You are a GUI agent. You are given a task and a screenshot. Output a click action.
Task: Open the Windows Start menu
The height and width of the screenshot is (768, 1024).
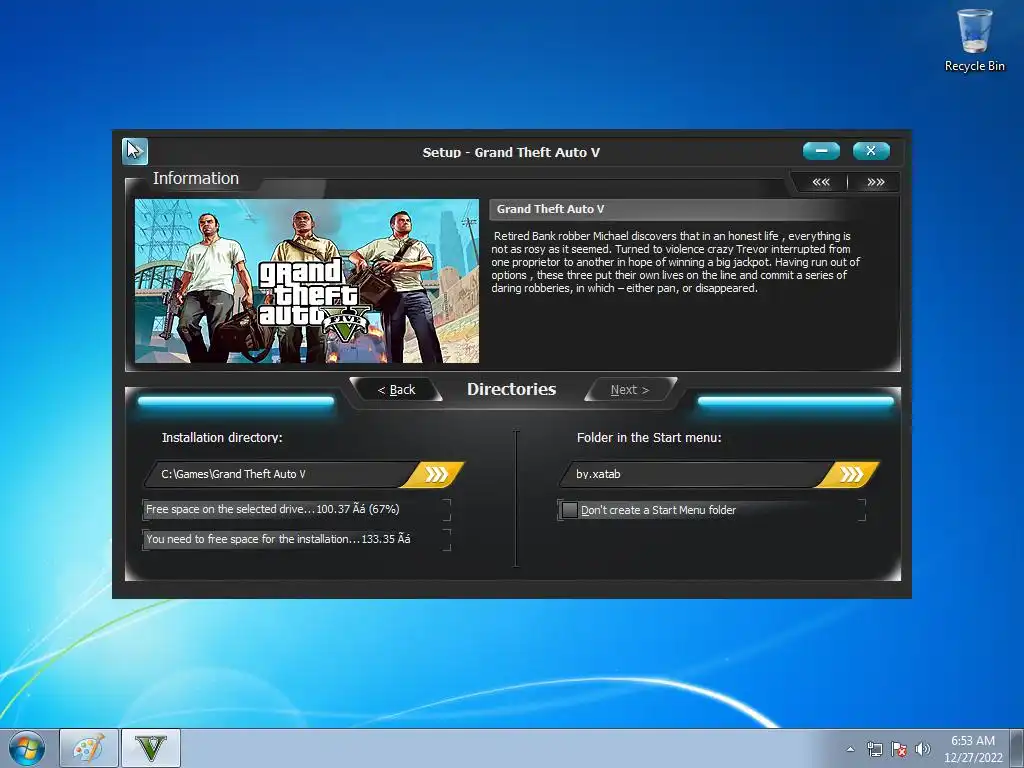point(27,748)
